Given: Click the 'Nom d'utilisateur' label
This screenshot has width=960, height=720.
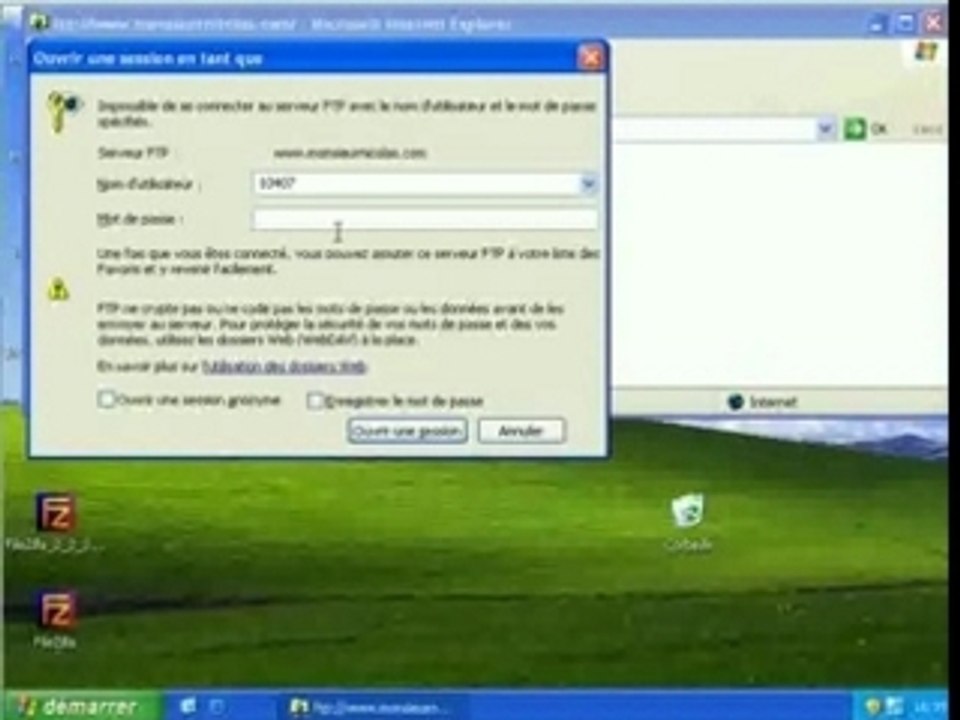Looking at the screenshot, I should 148,184.
